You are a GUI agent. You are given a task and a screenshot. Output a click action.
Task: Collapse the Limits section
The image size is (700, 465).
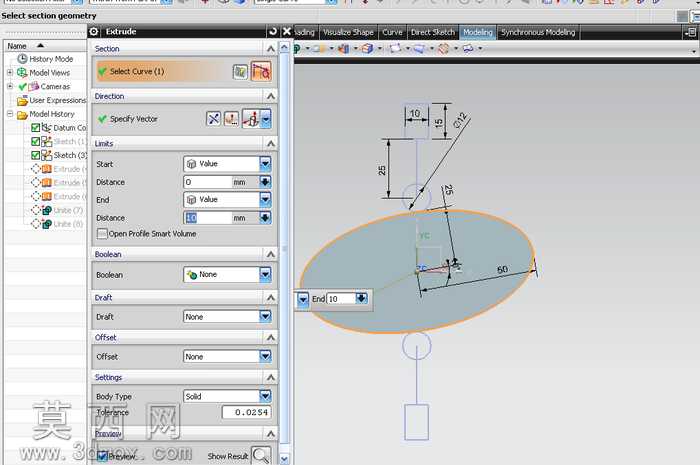pyautogui.click(x=271, y=144)
